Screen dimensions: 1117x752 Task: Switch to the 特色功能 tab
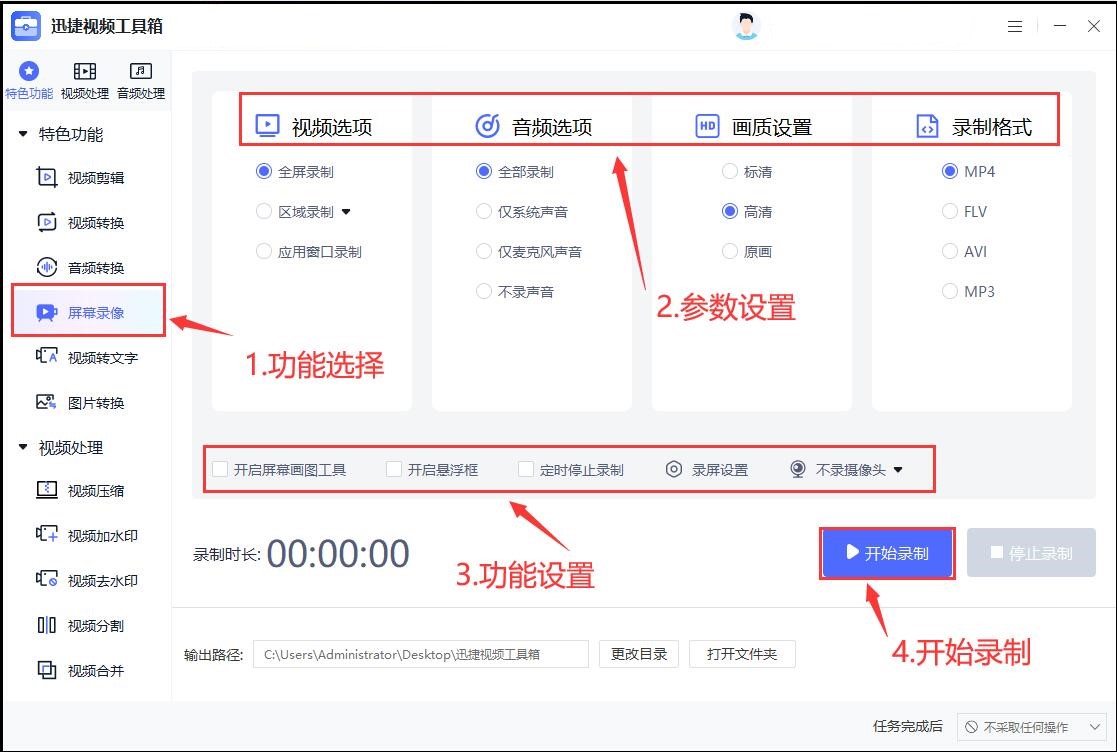point(28,80)
